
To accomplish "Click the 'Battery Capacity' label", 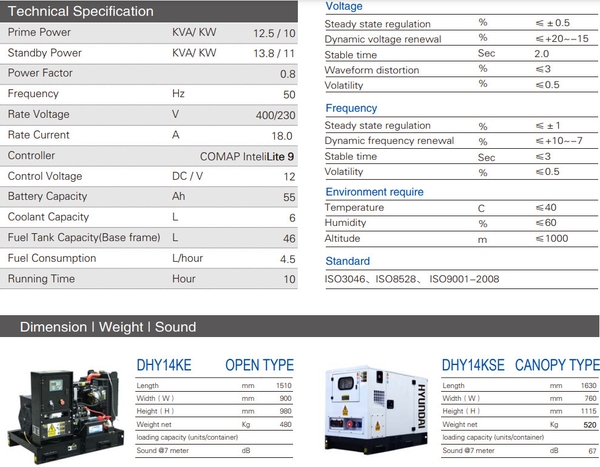I will [x=47, y=196].
